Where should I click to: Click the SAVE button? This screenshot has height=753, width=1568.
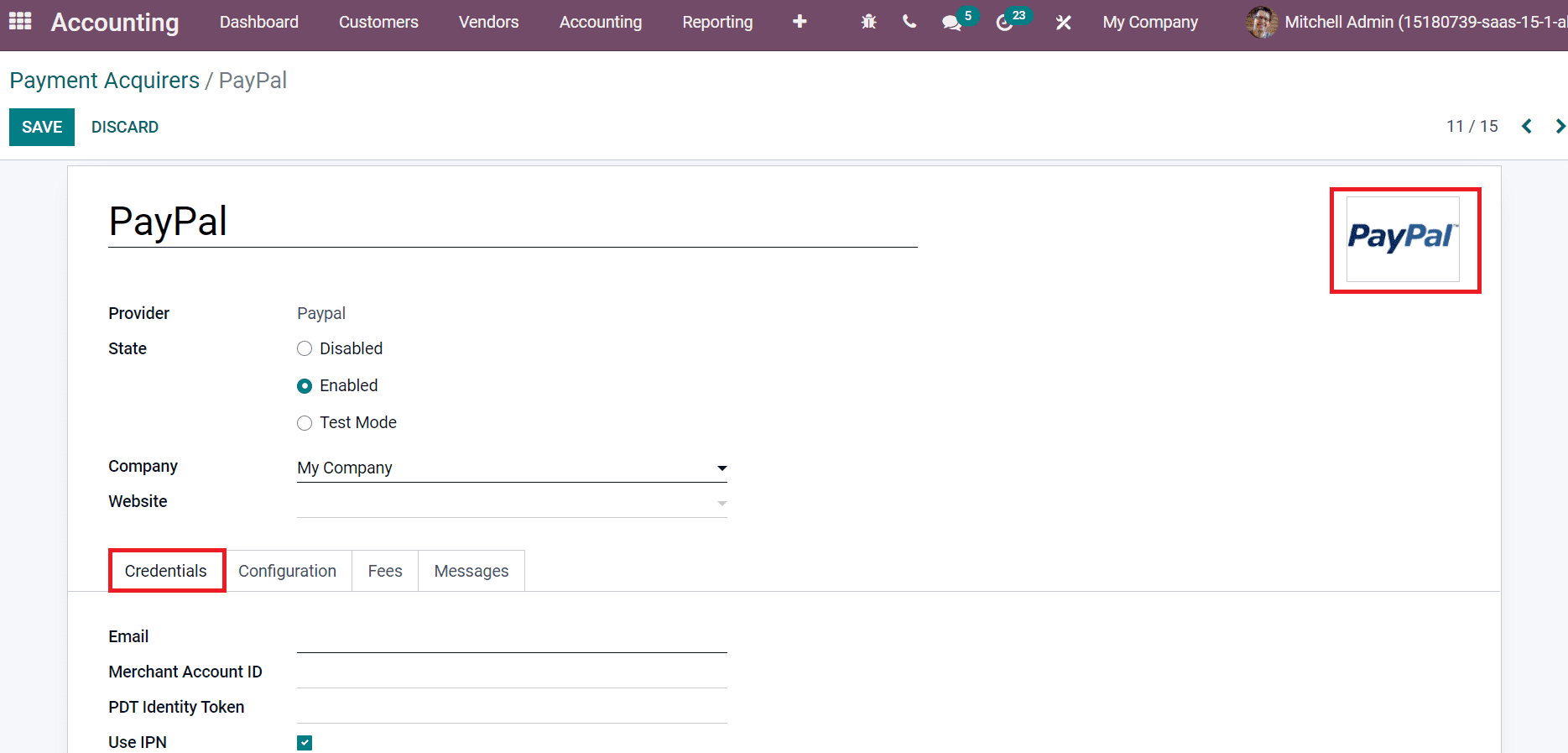[42, 127]
